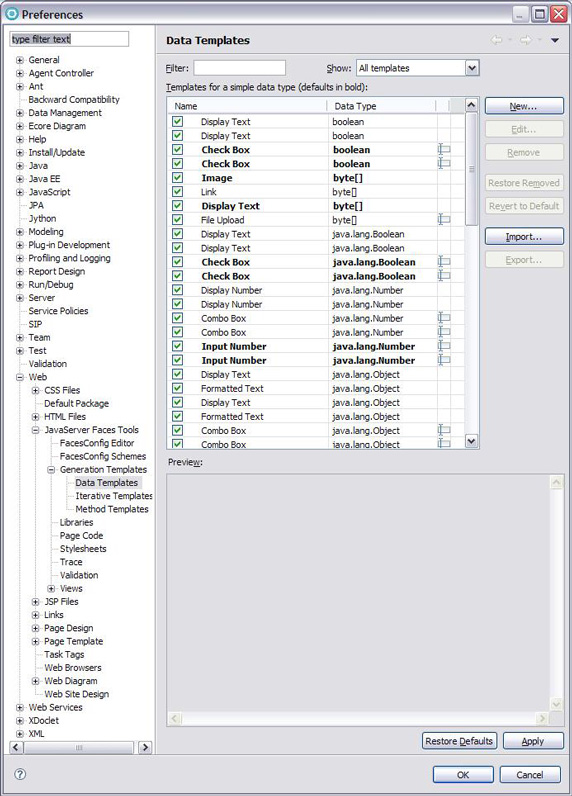Open FacesConfig Editor preferences page
This screenshot has height=796, width=572.
click(97, 443)
